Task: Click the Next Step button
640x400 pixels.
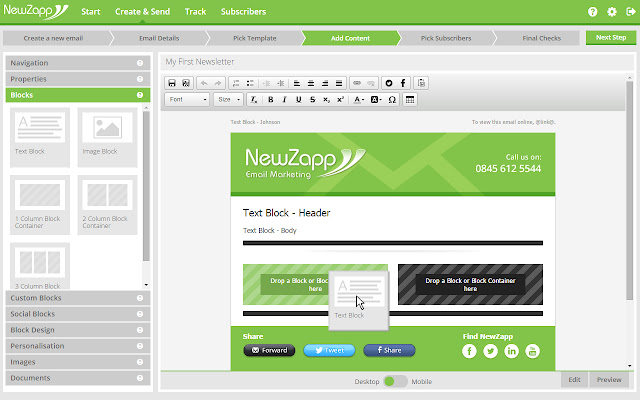Action: [x=611, y=38]
